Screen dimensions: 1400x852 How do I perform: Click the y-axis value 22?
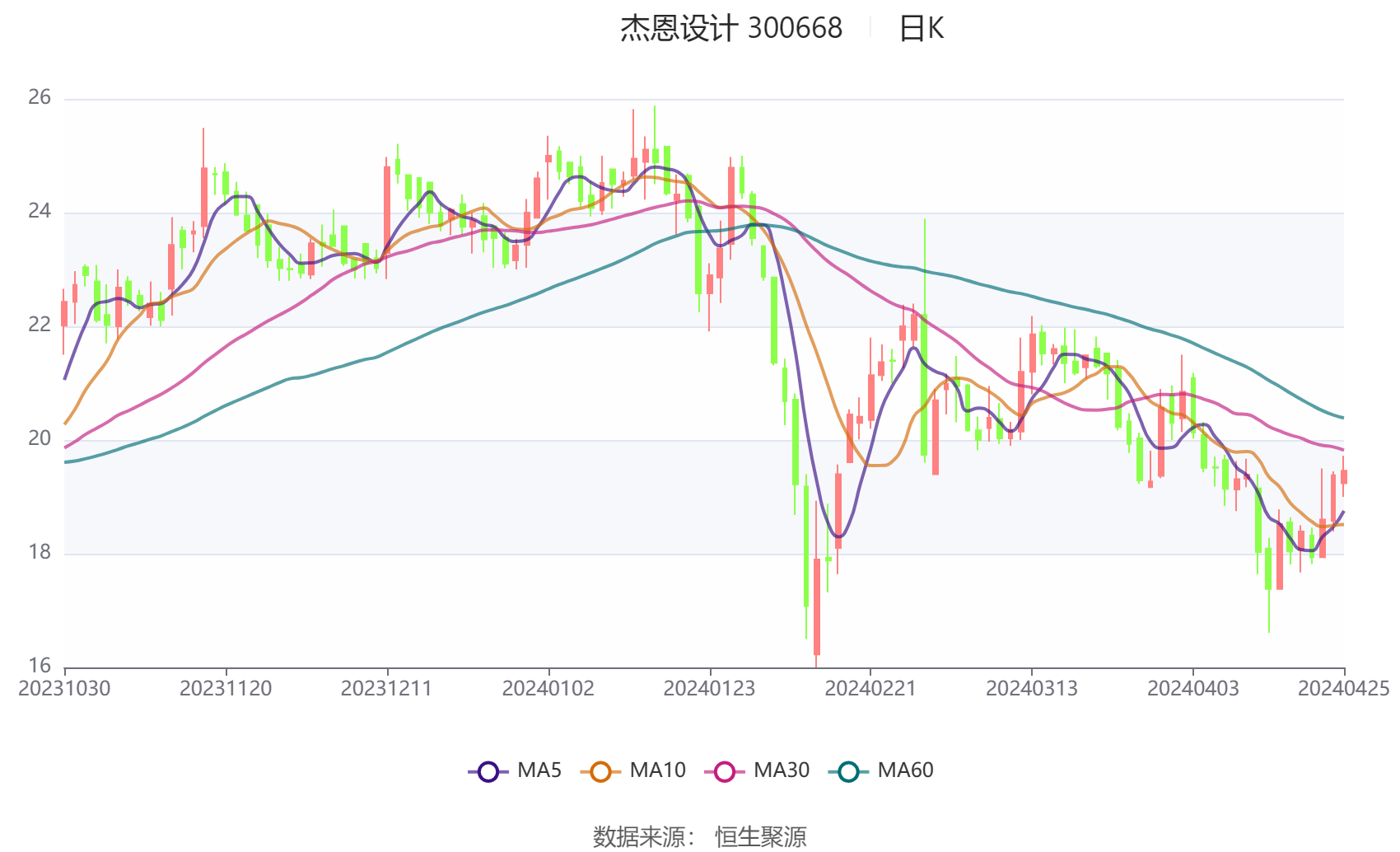pos(40,325)
